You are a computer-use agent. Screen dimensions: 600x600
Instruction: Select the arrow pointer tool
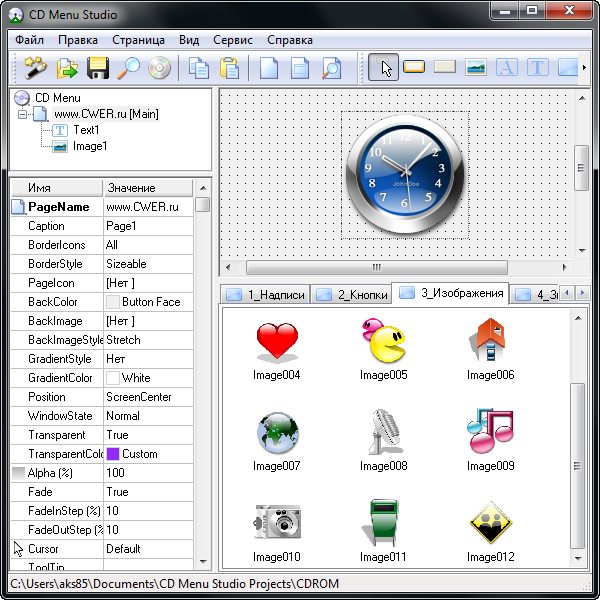click(383, 68)
